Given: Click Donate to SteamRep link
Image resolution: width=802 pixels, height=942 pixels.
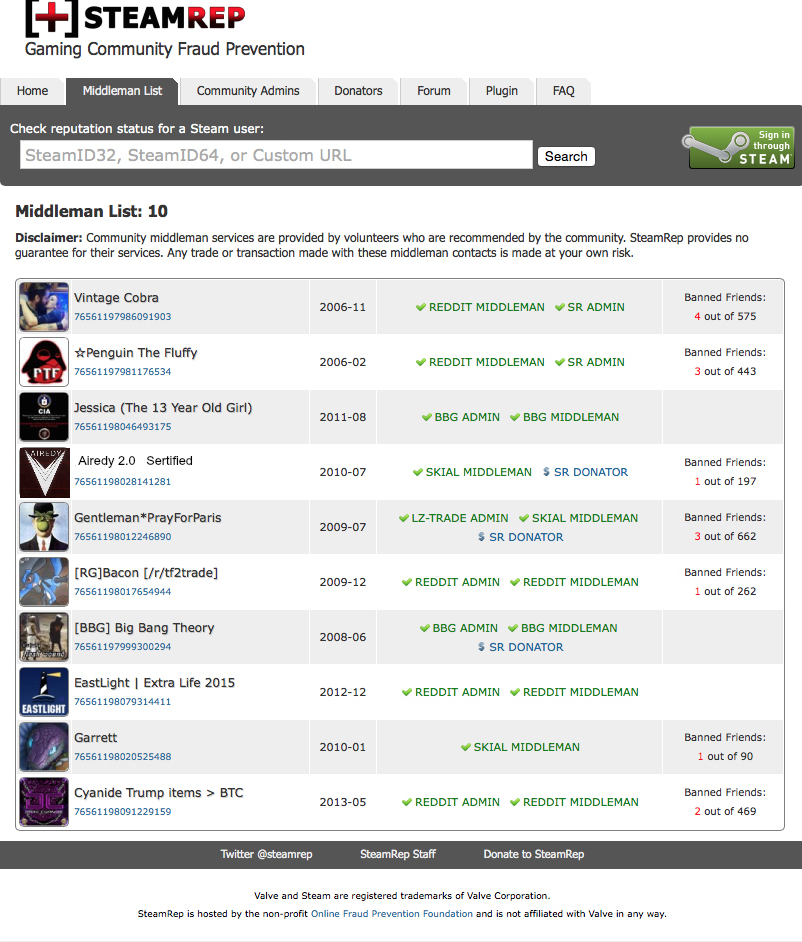Looking at the screenshot, I should [533, 854].
